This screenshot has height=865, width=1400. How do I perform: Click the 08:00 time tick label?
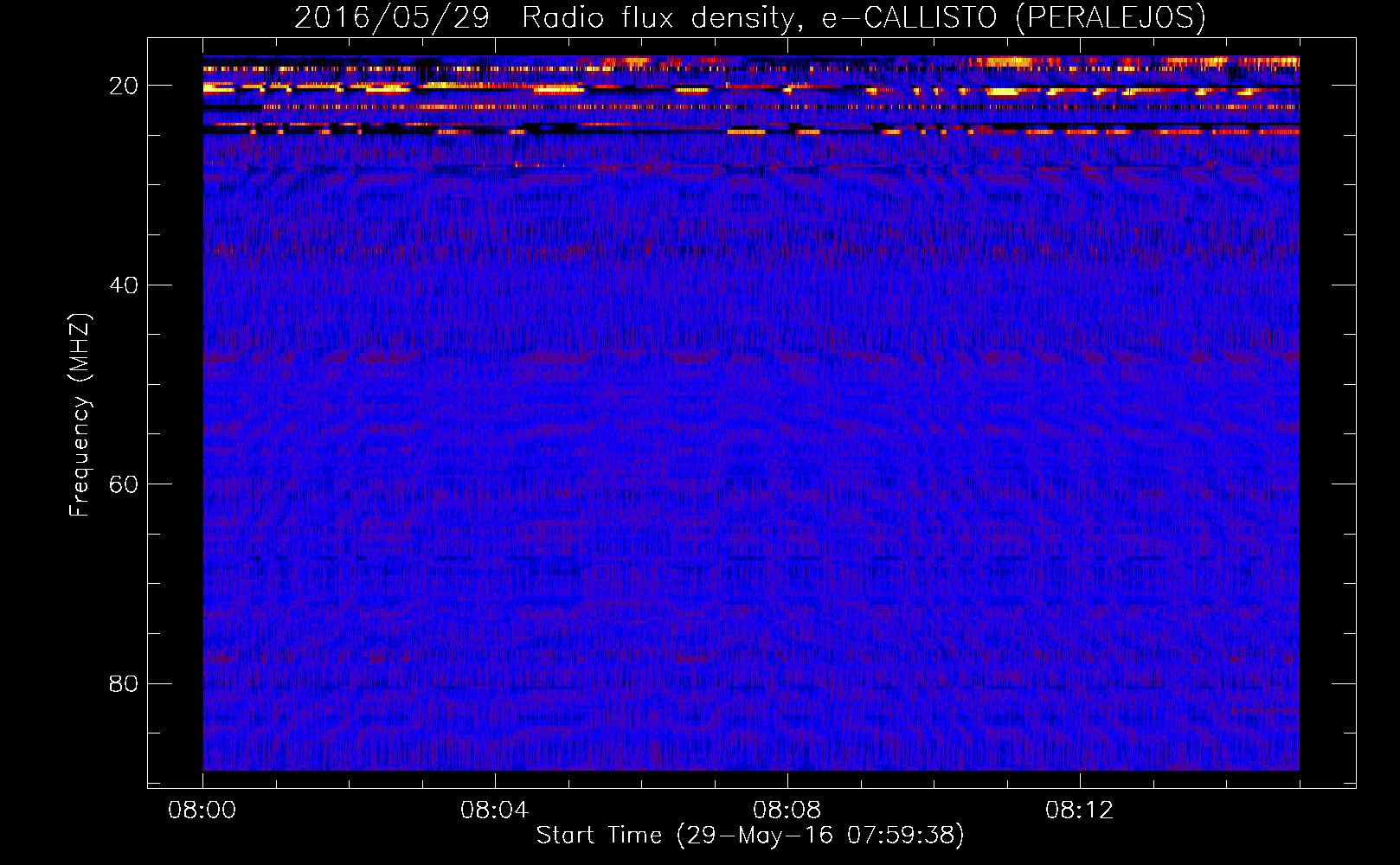point(202,811)
